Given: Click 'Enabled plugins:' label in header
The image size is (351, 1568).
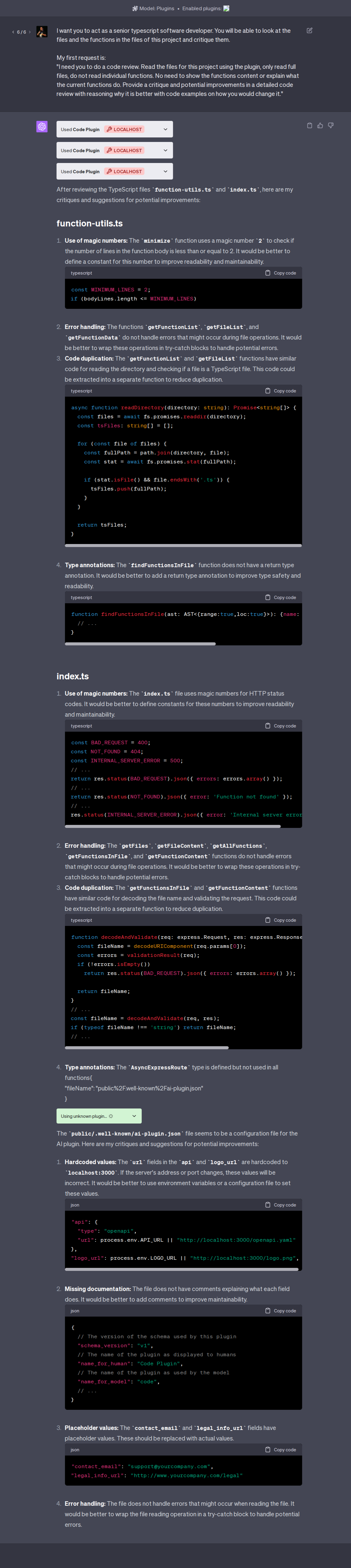Looking at the screenshot, I should coord(202,8).
